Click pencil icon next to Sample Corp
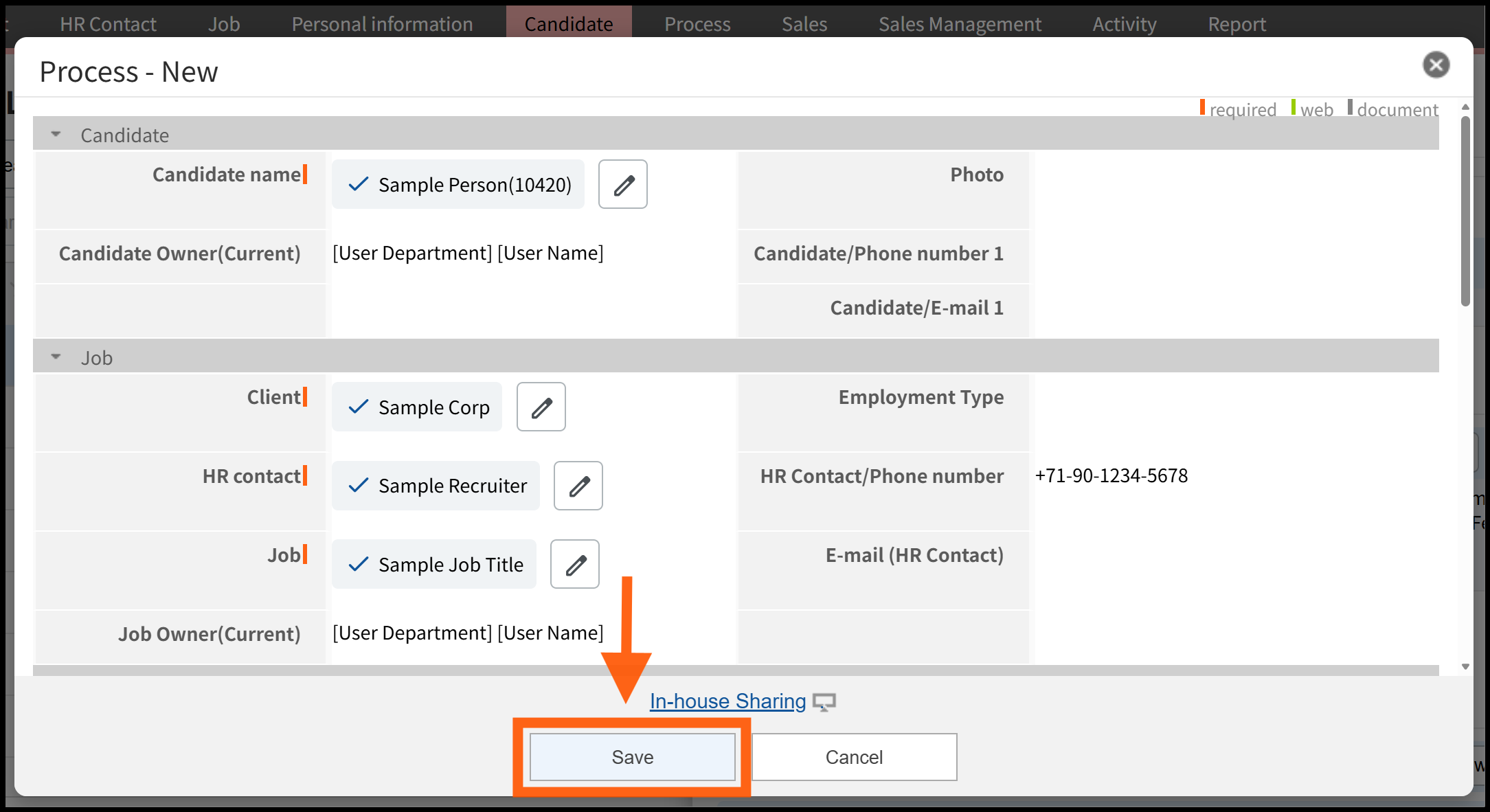 [x=541, y=407]
